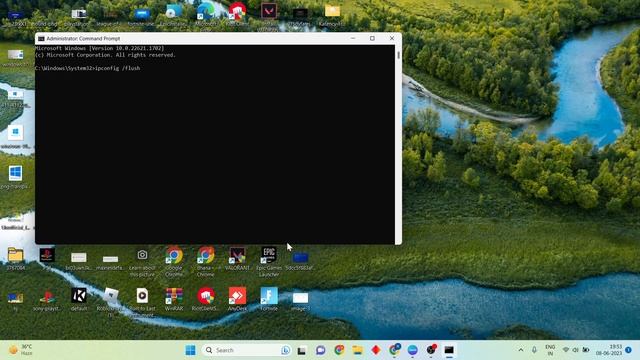Open File Explorer from the taskbar
The image size is (640, 360).
click(358, 350)
